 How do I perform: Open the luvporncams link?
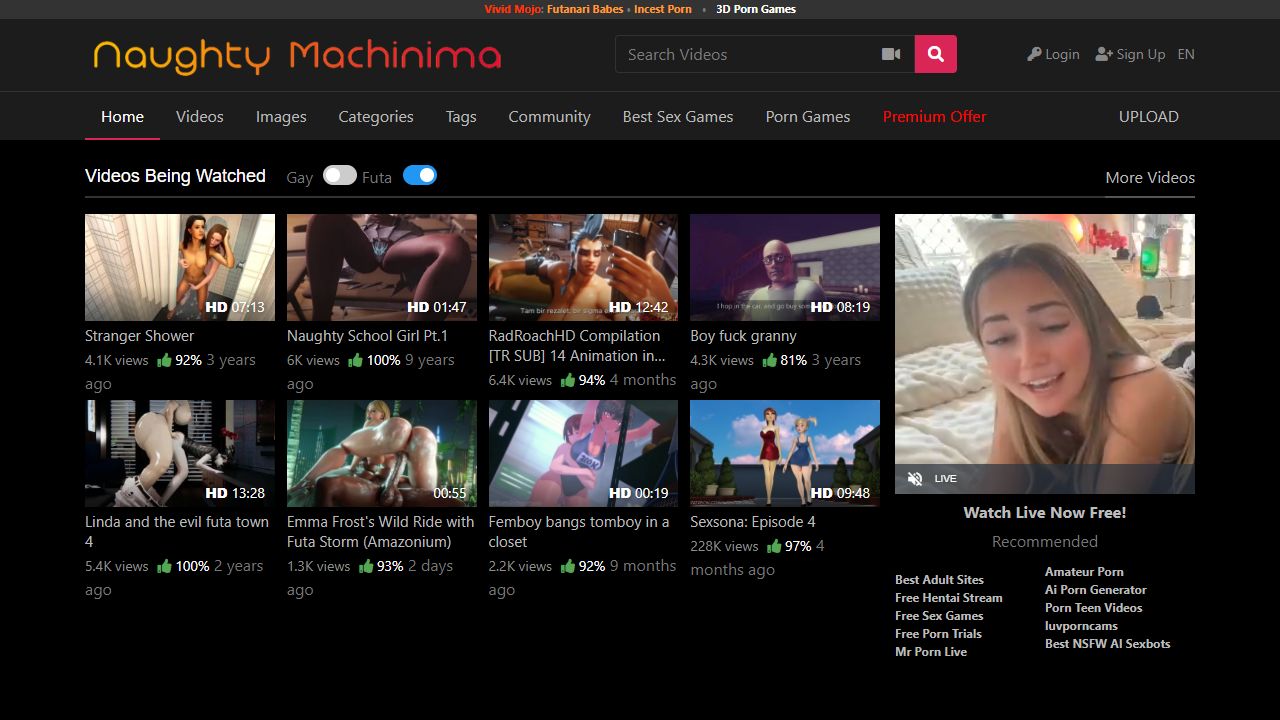click(x=1081, y=626)
